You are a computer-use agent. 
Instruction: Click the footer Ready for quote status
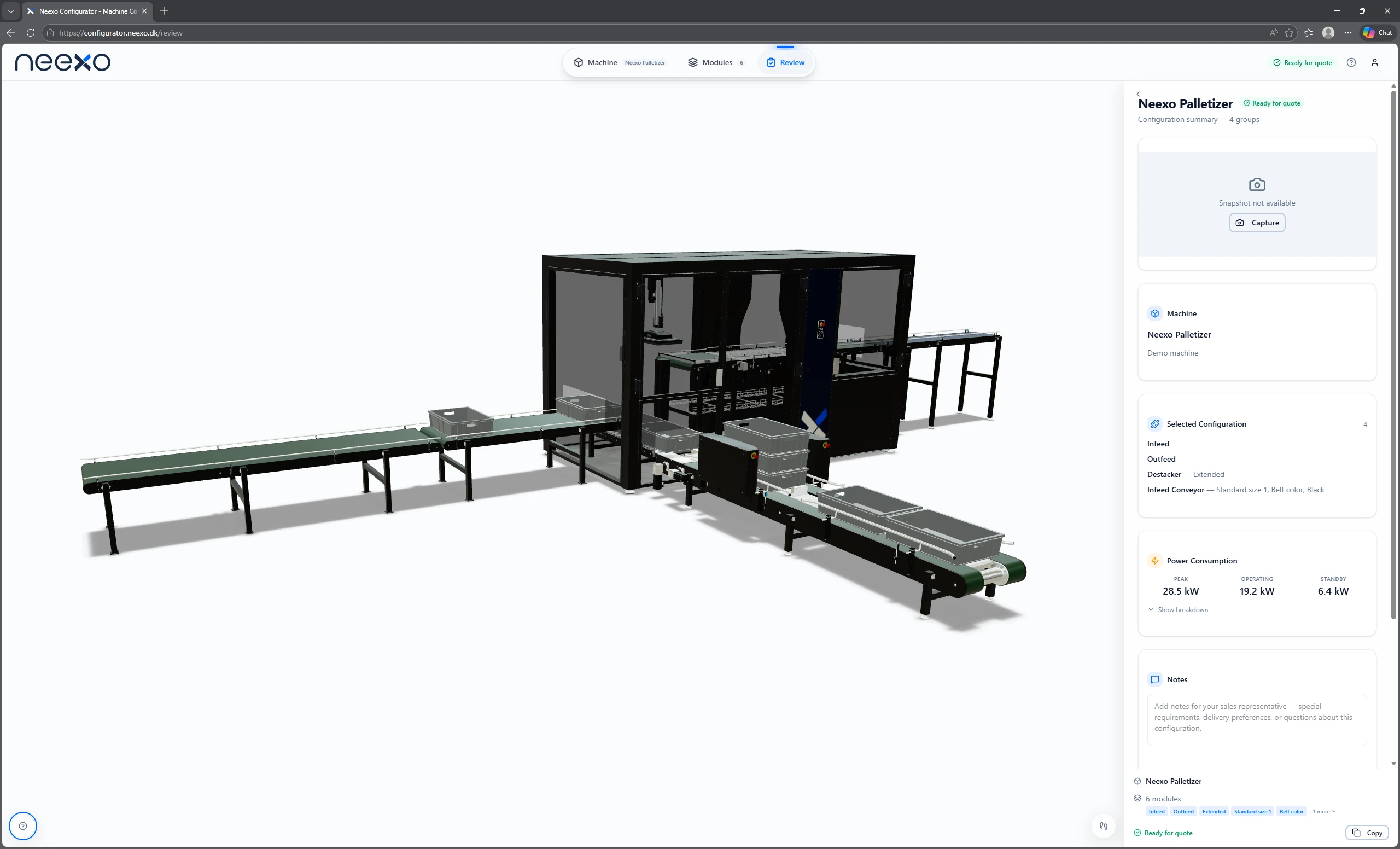coord(1163,833)
